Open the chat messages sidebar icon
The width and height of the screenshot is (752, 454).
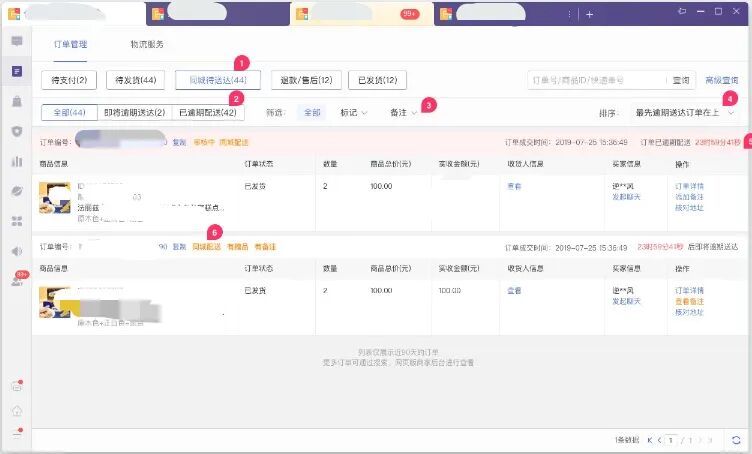point(17,41)
